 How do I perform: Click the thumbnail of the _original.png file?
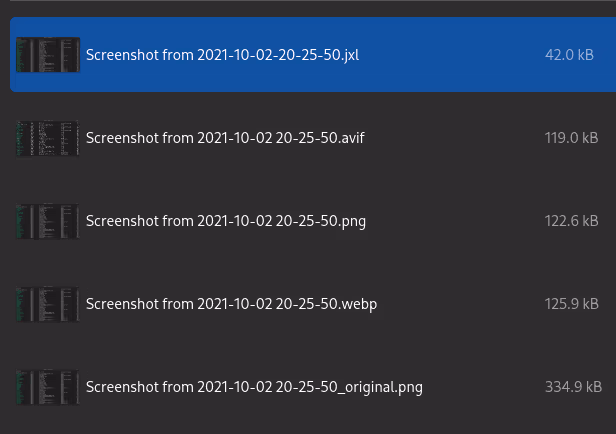coord(47,387)
